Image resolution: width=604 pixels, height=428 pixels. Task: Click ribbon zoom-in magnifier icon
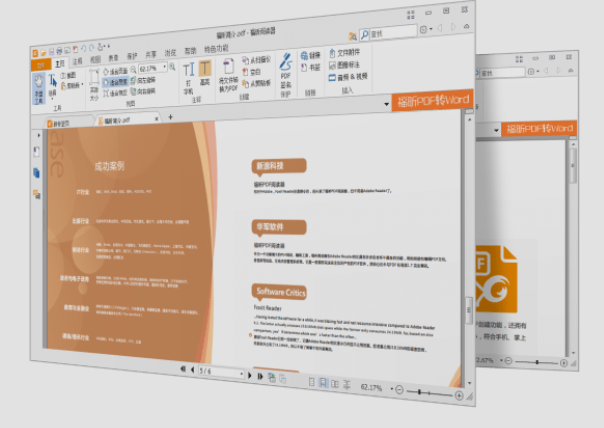coord(172,67)
